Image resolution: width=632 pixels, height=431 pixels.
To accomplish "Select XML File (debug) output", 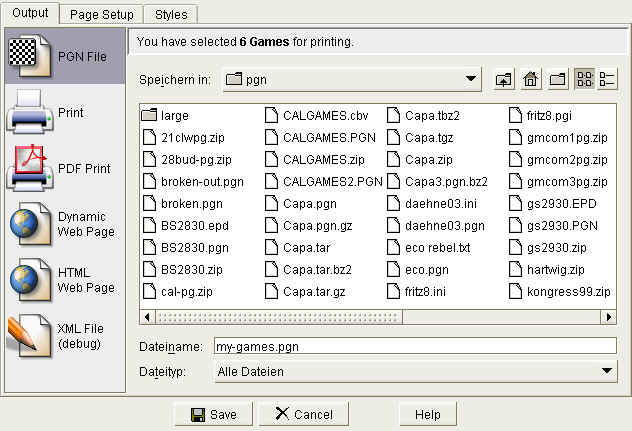I will pos(62,336).
